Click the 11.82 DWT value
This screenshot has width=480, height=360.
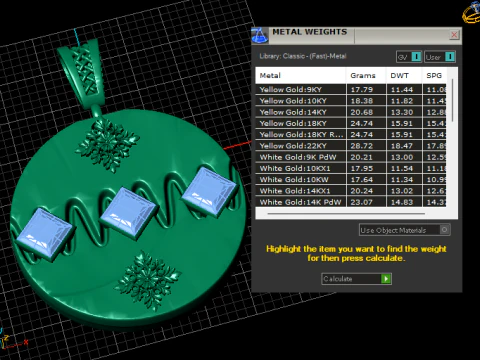[402, 101]
